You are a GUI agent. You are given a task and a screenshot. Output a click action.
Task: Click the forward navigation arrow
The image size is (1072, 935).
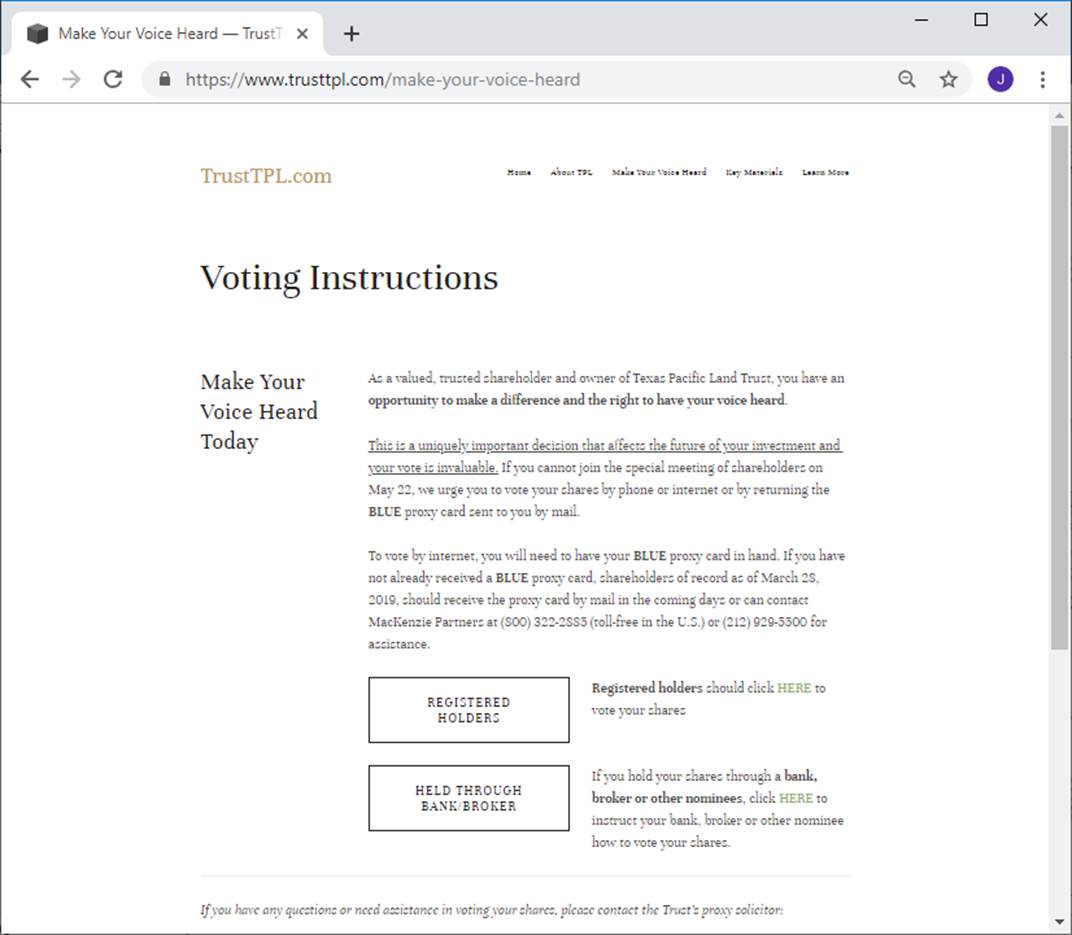click(71, 80)
